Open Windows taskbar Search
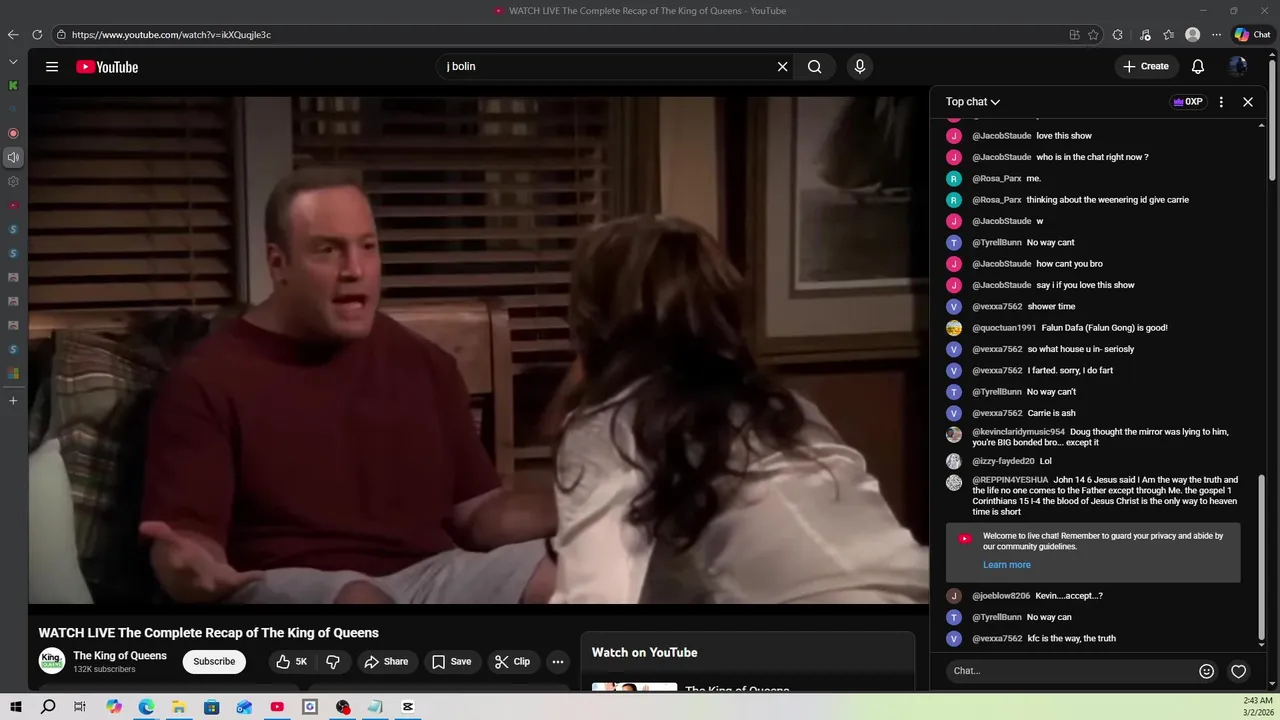 coord(48,707)
